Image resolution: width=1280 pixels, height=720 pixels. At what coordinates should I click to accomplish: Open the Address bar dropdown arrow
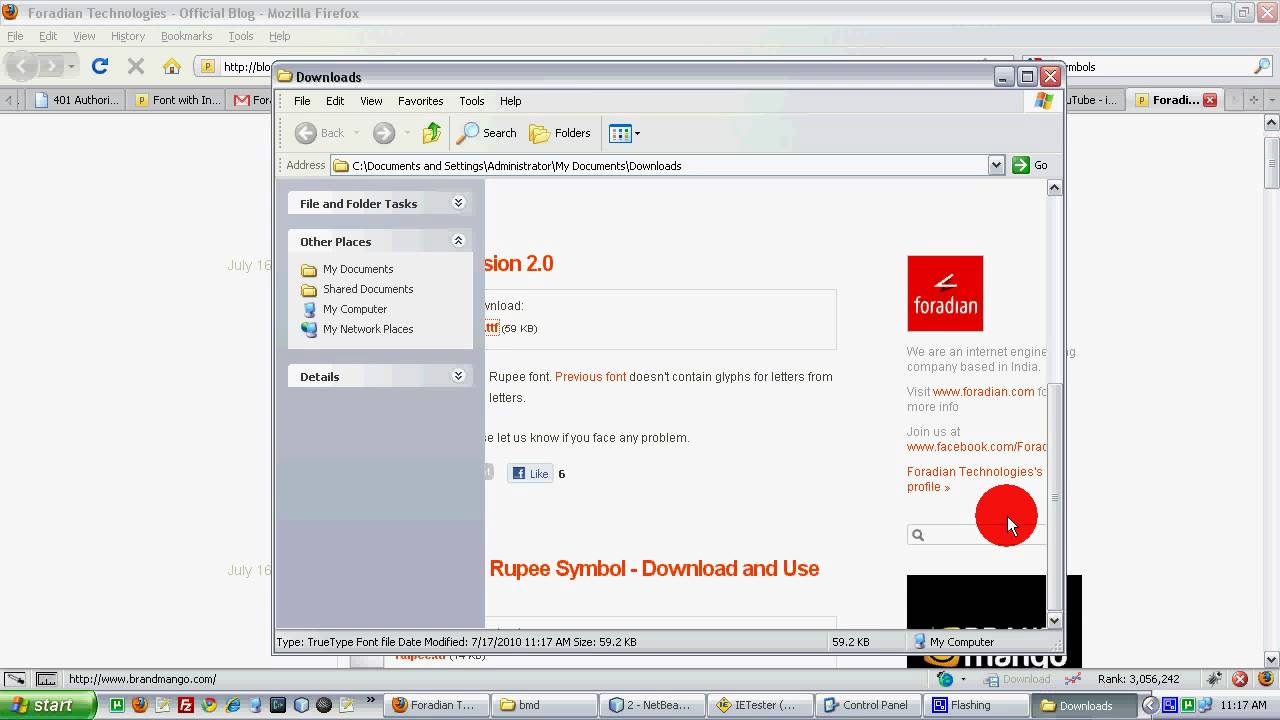coord(996,165)
